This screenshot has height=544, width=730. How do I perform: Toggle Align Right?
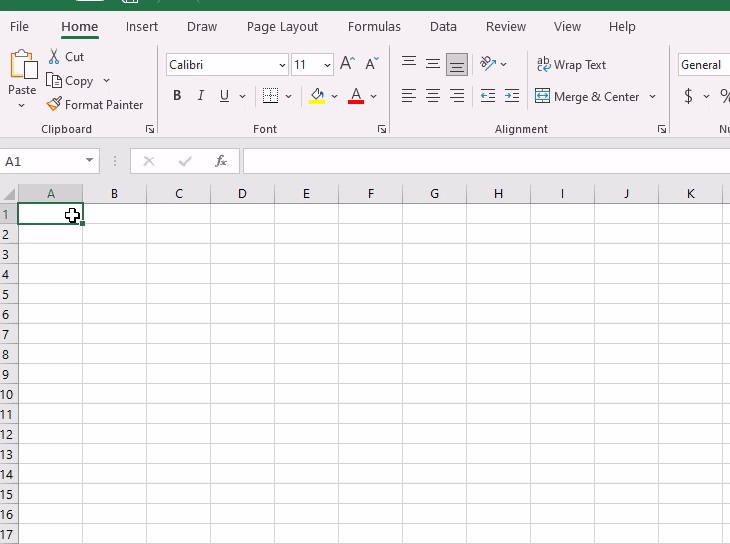[457, 96]
